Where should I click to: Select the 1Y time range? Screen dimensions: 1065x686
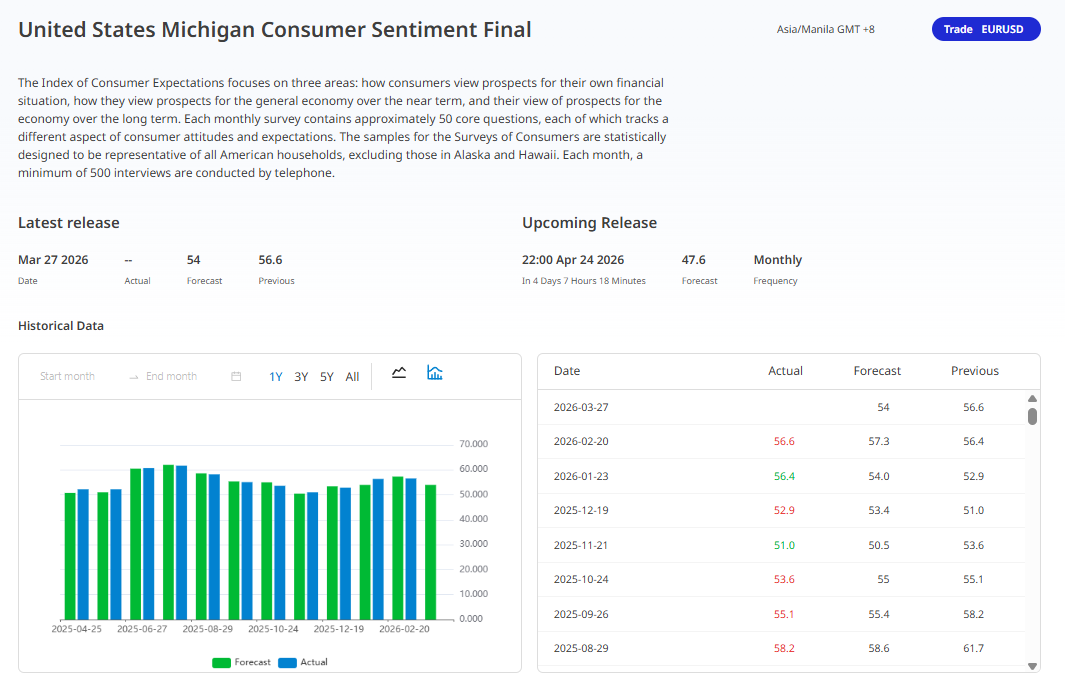pyautogui.click(x=276, y=377)
